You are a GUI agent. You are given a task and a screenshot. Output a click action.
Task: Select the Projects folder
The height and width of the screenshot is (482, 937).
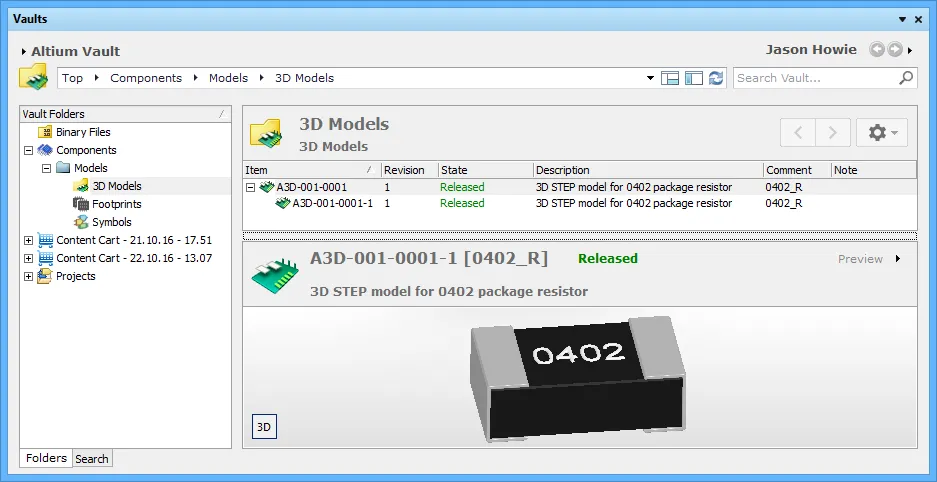[x=75, y=276]
